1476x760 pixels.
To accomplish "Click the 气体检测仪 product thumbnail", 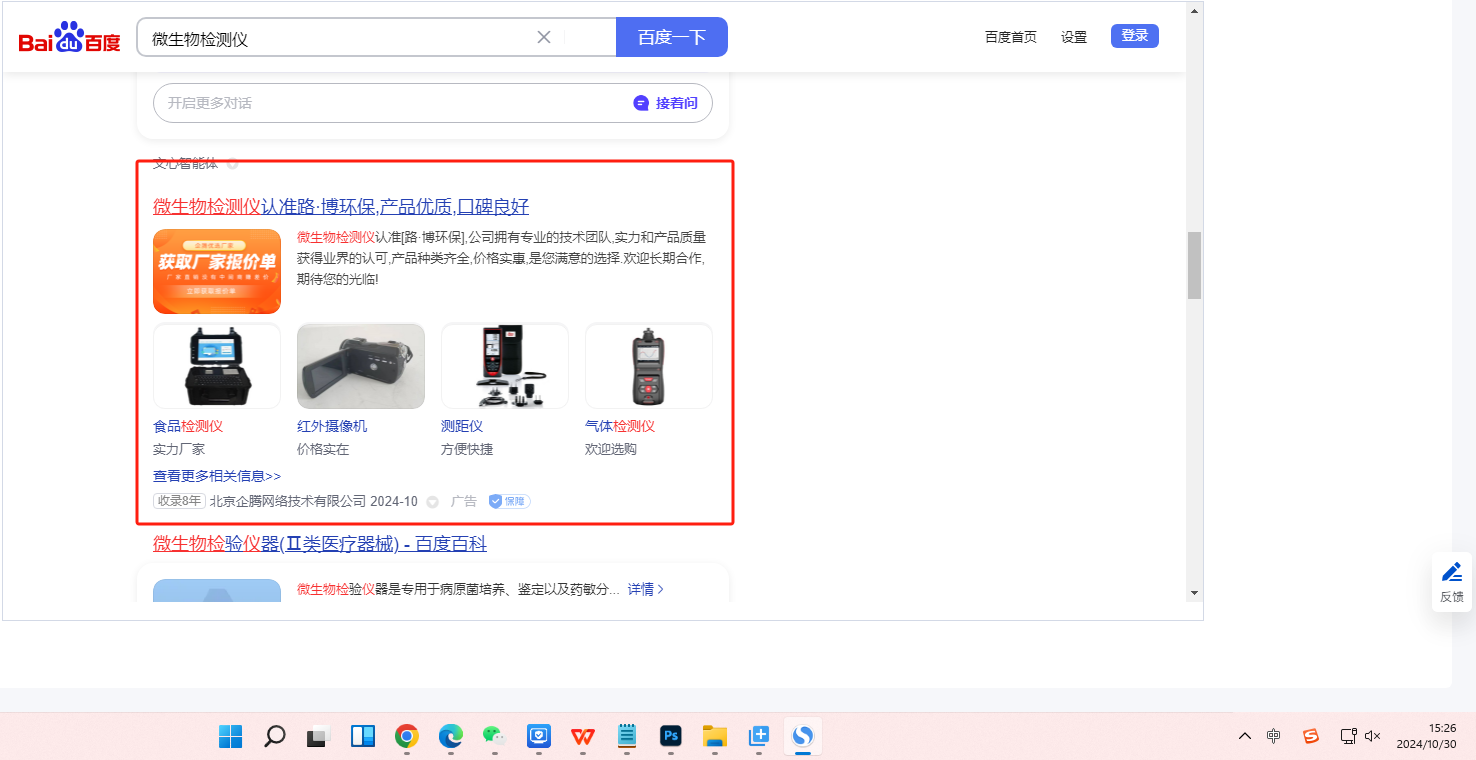I will pos(649,366).
